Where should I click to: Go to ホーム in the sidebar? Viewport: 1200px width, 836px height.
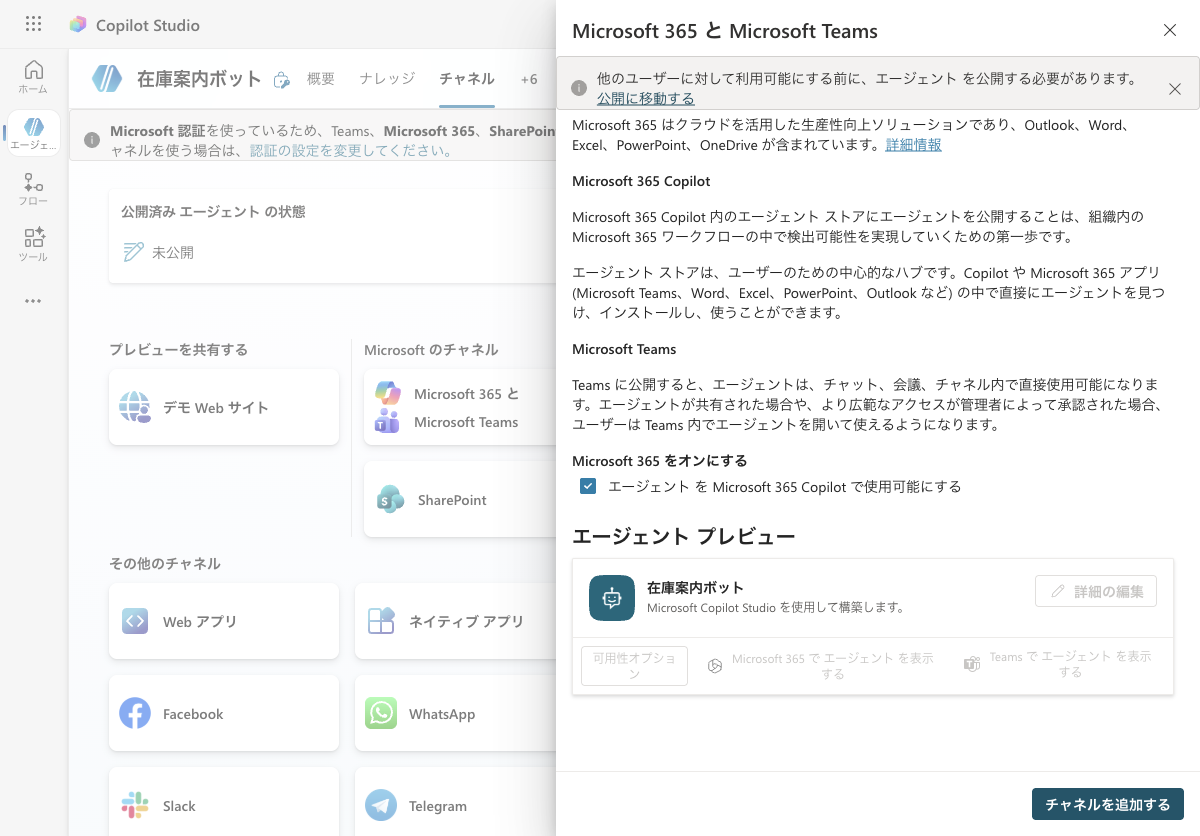click(x=33, y=77)
